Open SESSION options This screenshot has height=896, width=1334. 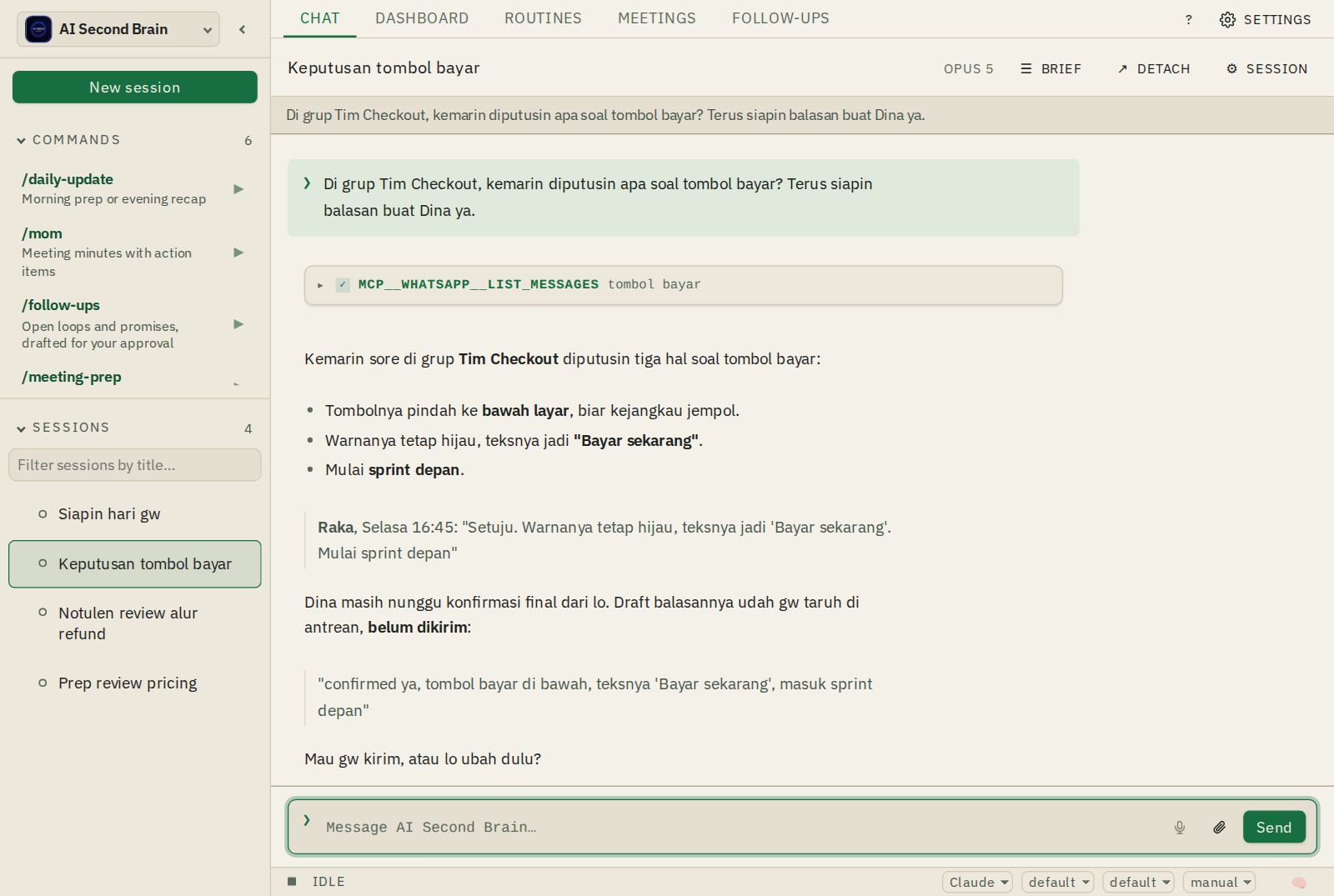coord(1267,68)
